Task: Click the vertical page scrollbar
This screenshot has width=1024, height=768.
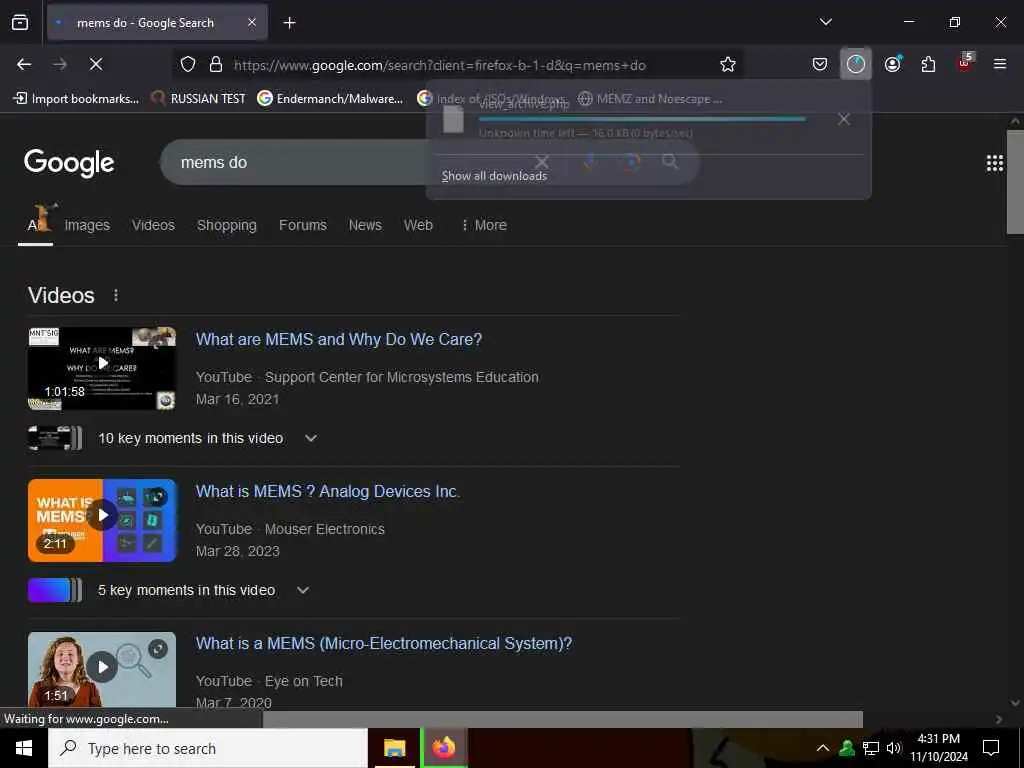Action: pyautogui.click(x=1014, y=182)
